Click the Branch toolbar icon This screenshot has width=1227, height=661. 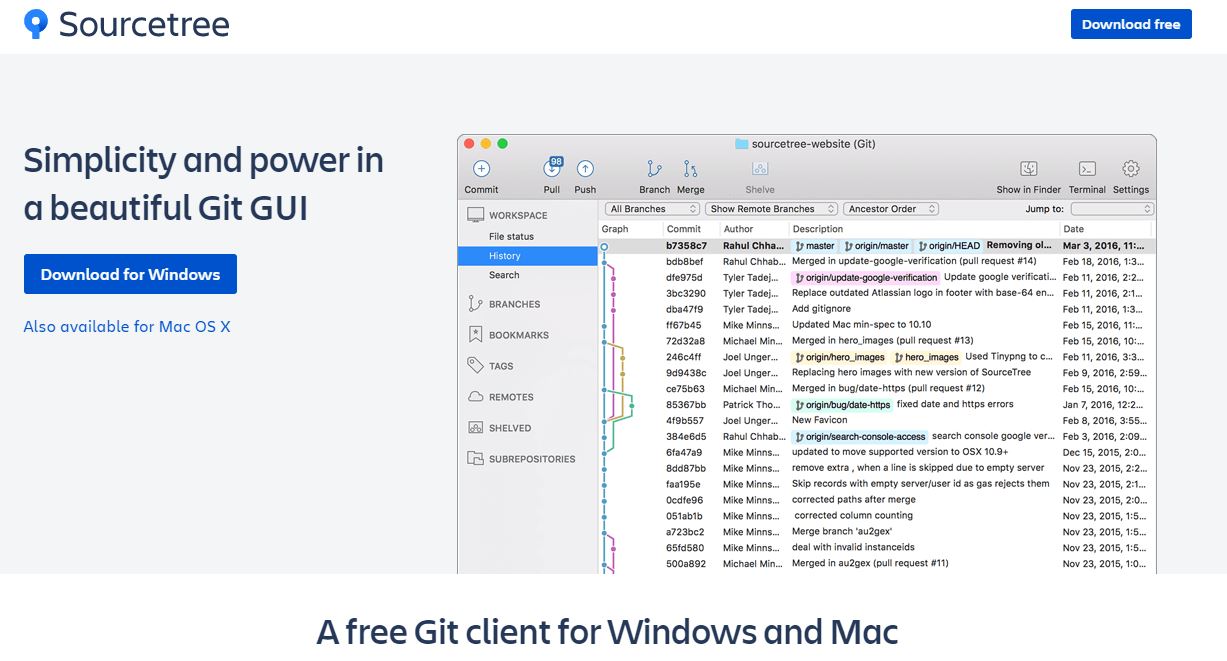coord(654,169)
